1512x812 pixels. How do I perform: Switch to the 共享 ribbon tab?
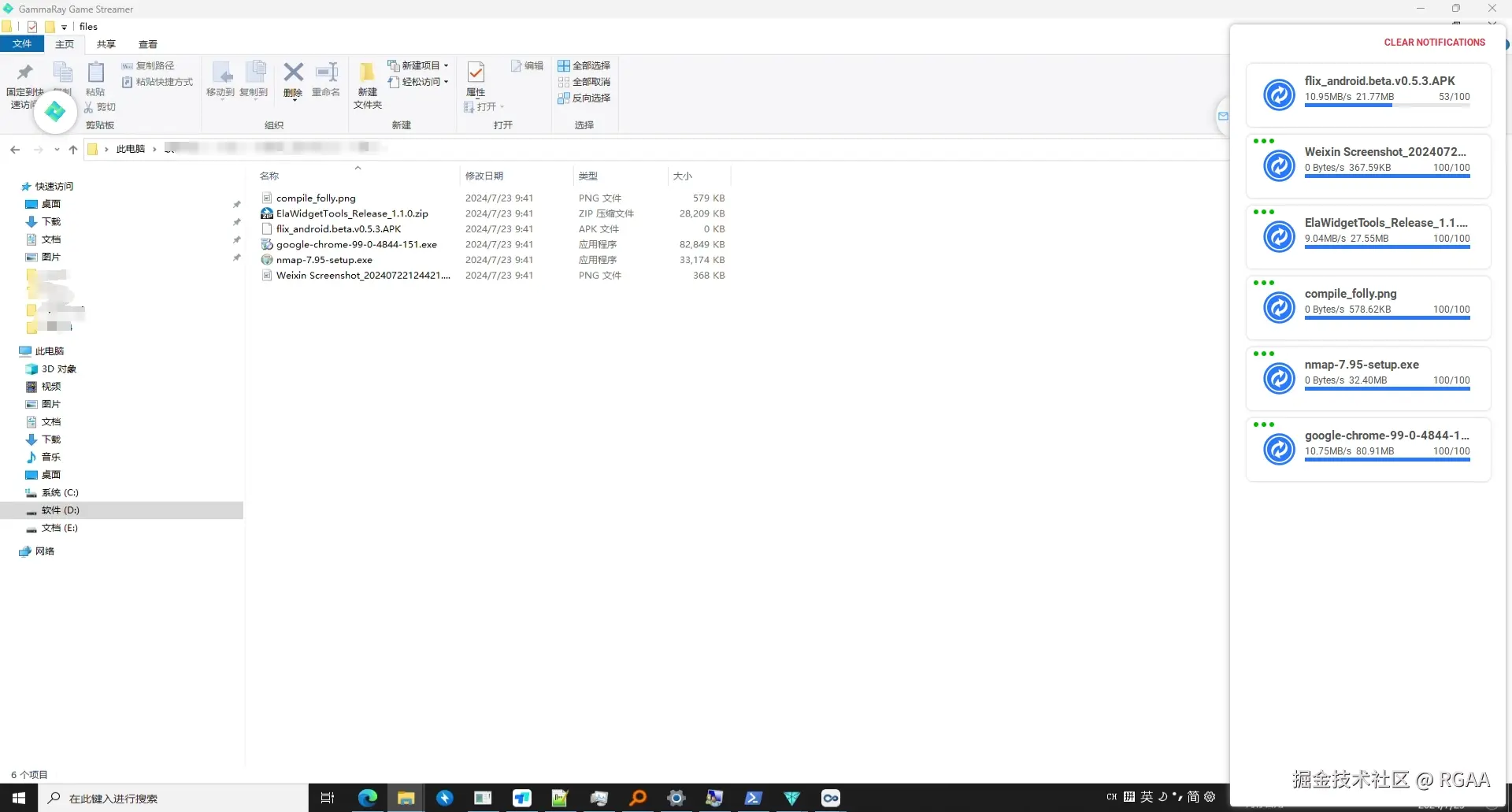pos(106,44)
